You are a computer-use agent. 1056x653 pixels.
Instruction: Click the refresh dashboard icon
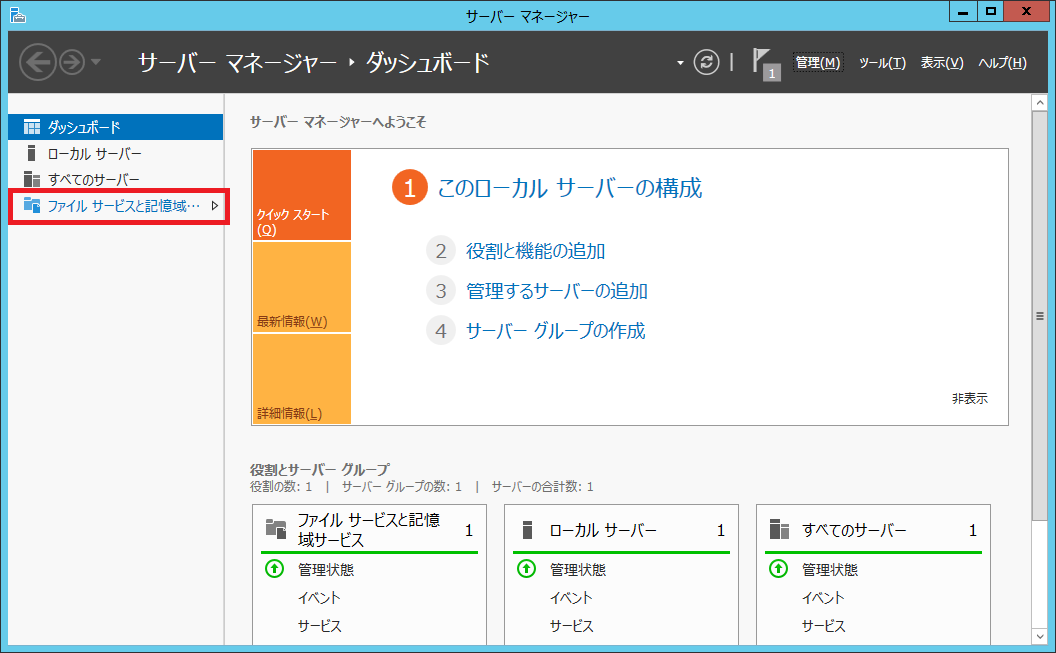click(707, 62)
